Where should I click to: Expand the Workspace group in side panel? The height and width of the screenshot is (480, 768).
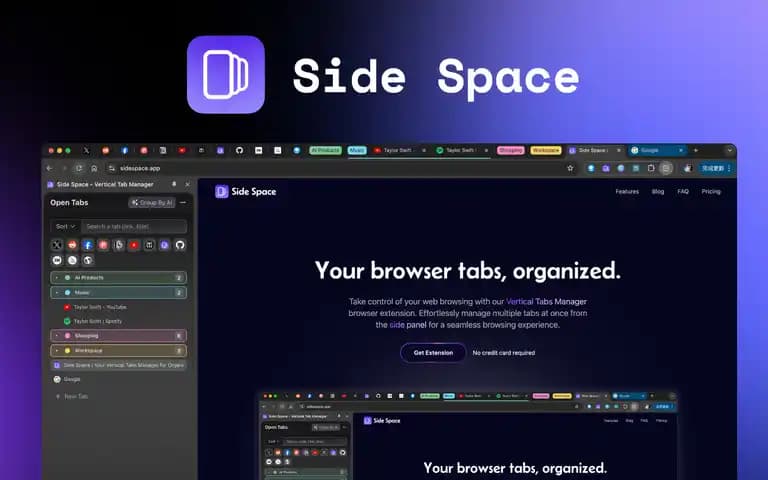(x=118, y=351)
